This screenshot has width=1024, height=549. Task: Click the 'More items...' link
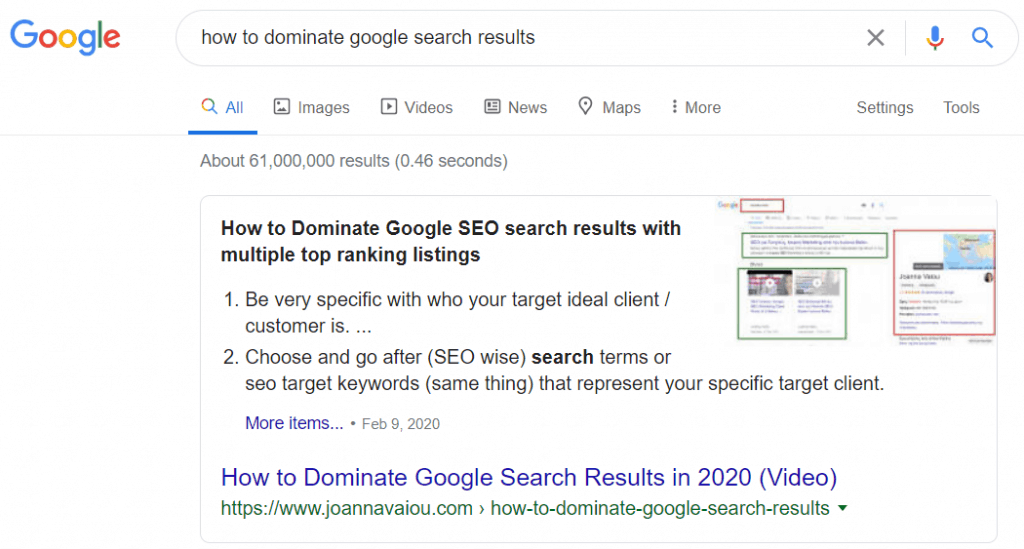point(294,423)
